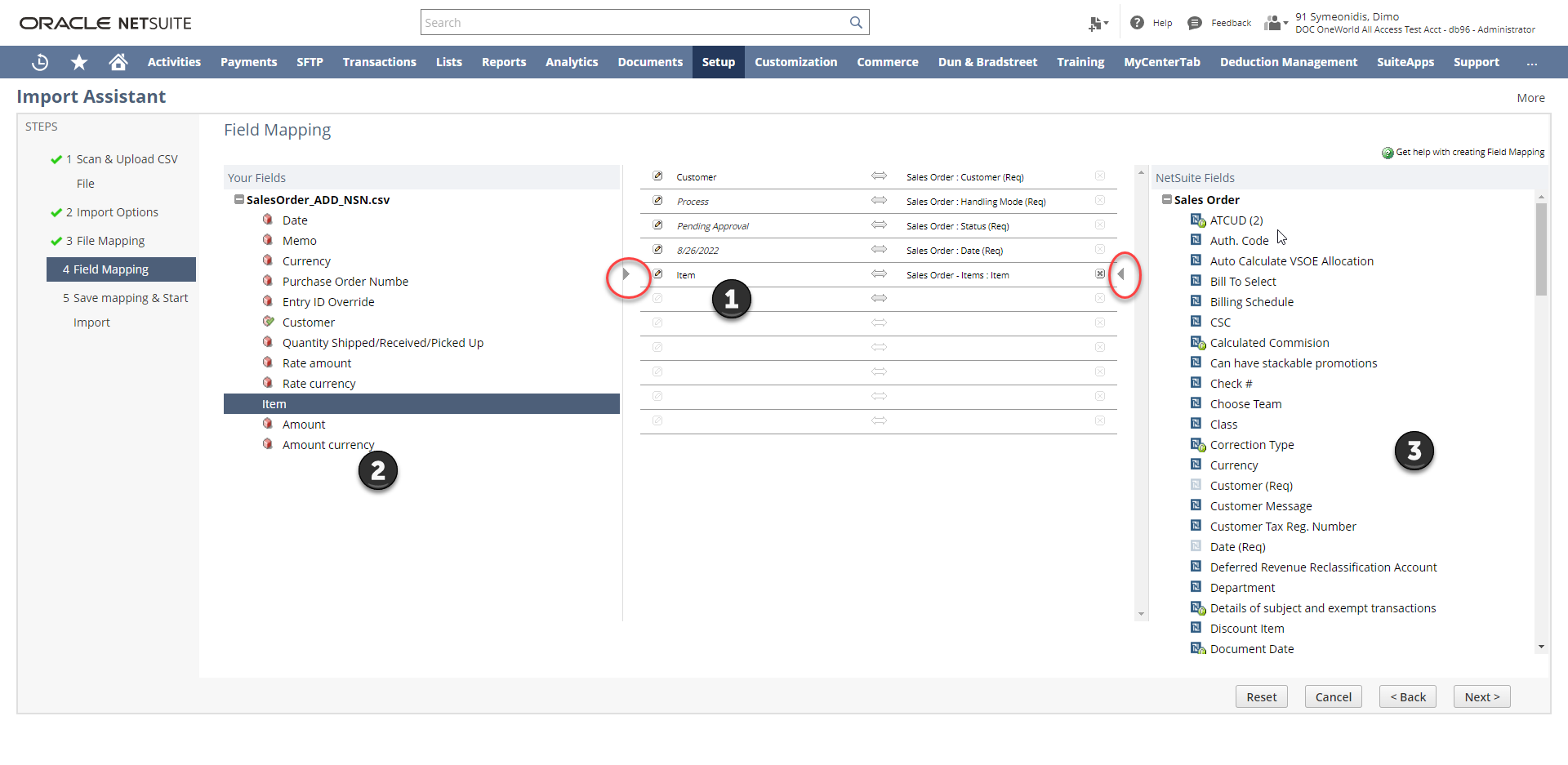
Task: Open Get help with creating Field Mapping link
Action: click(1470, 153)
